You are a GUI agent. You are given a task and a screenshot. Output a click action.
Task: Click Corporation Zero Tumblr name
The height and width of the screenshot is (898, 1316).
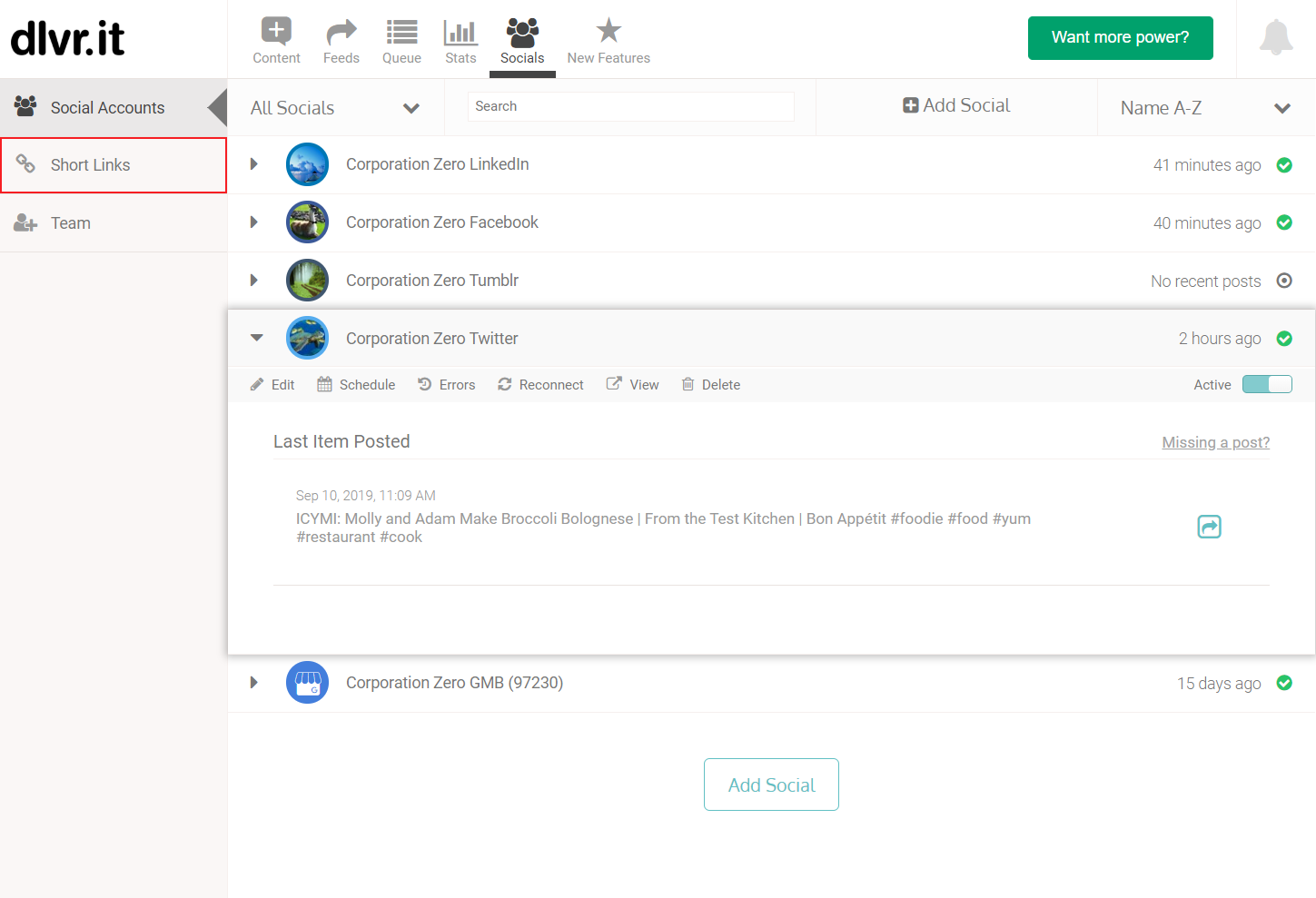[x=432, y=281]
